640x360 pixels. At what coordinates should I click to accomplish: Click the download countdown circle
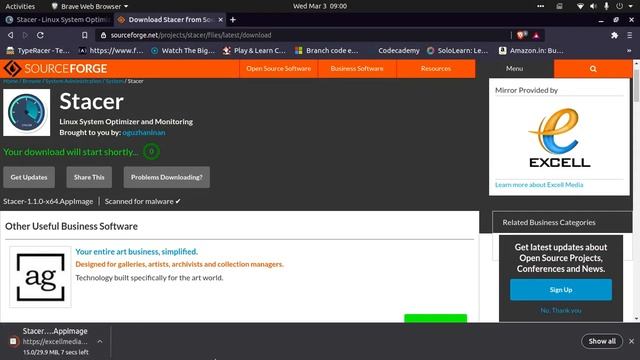pyautogui.click(x=151, y=152)
